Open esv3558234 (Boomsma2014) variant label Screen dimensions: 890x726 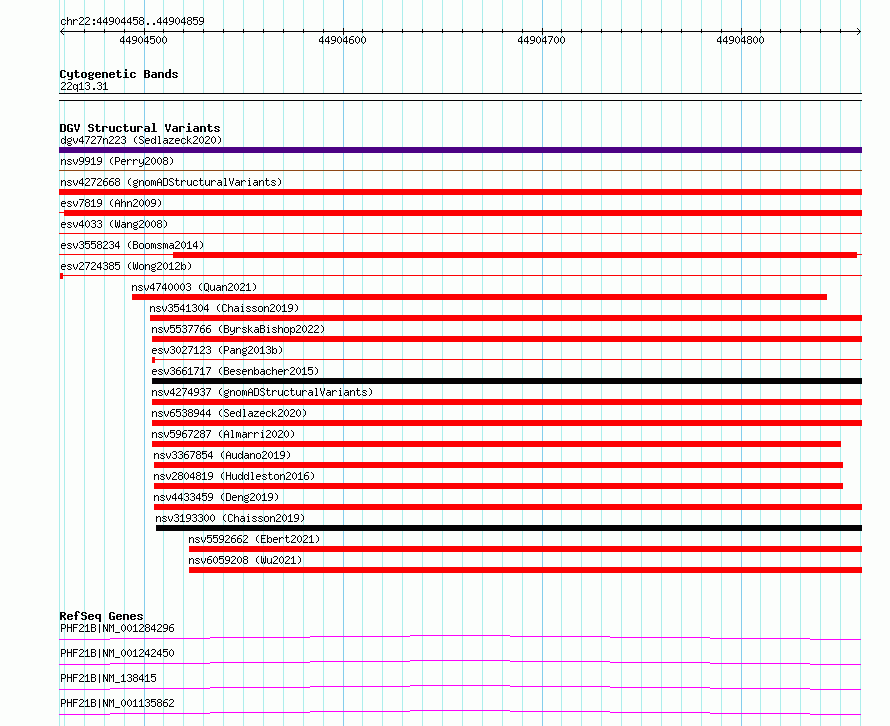pos(132,245)
